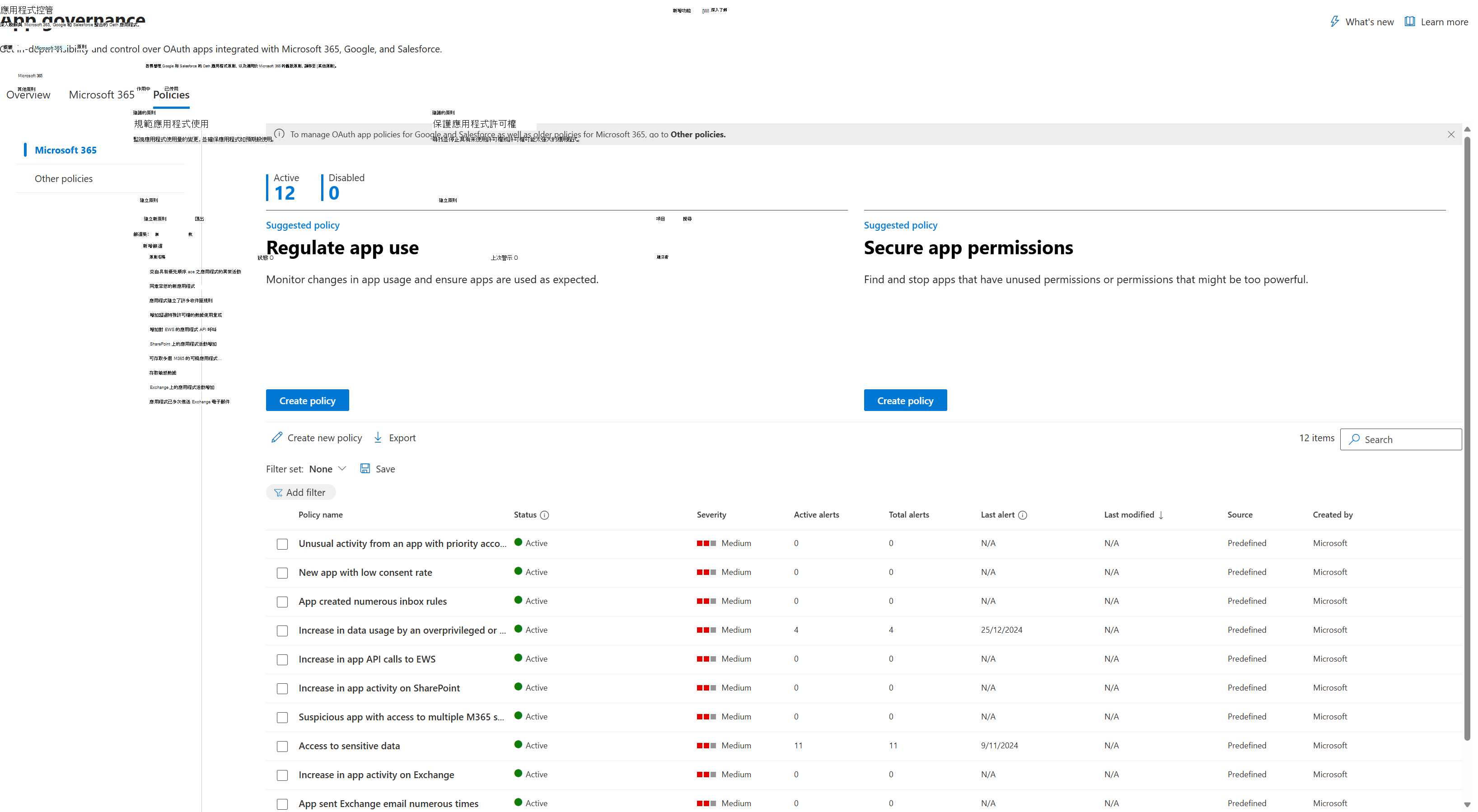1478x812 pixels.
Task: Click green status dot for New app with low consent rate
Action: [x=518, y=571]
